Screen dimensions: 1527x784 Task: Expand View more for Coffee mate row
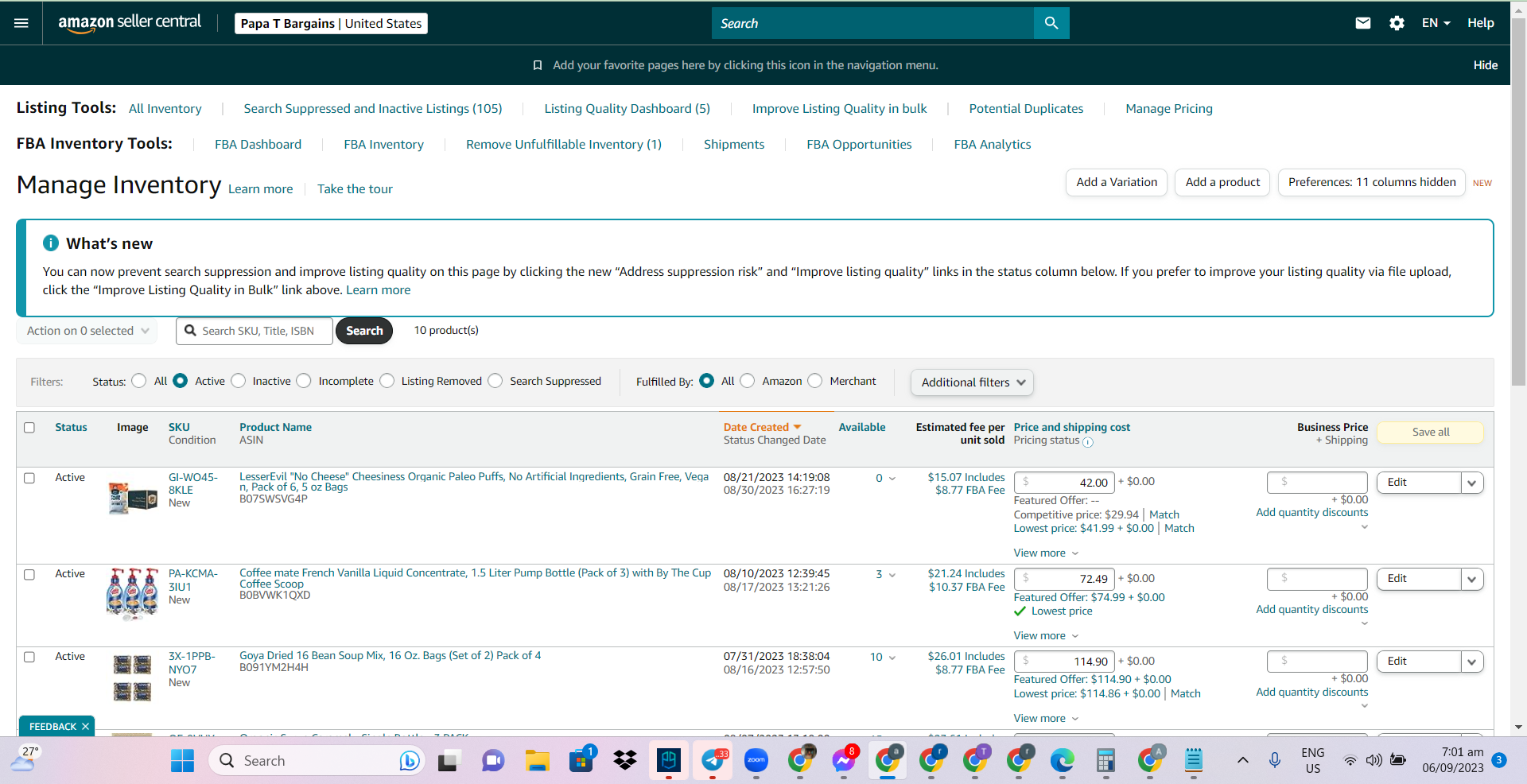pyautogui.click(x=1046, y=635)
